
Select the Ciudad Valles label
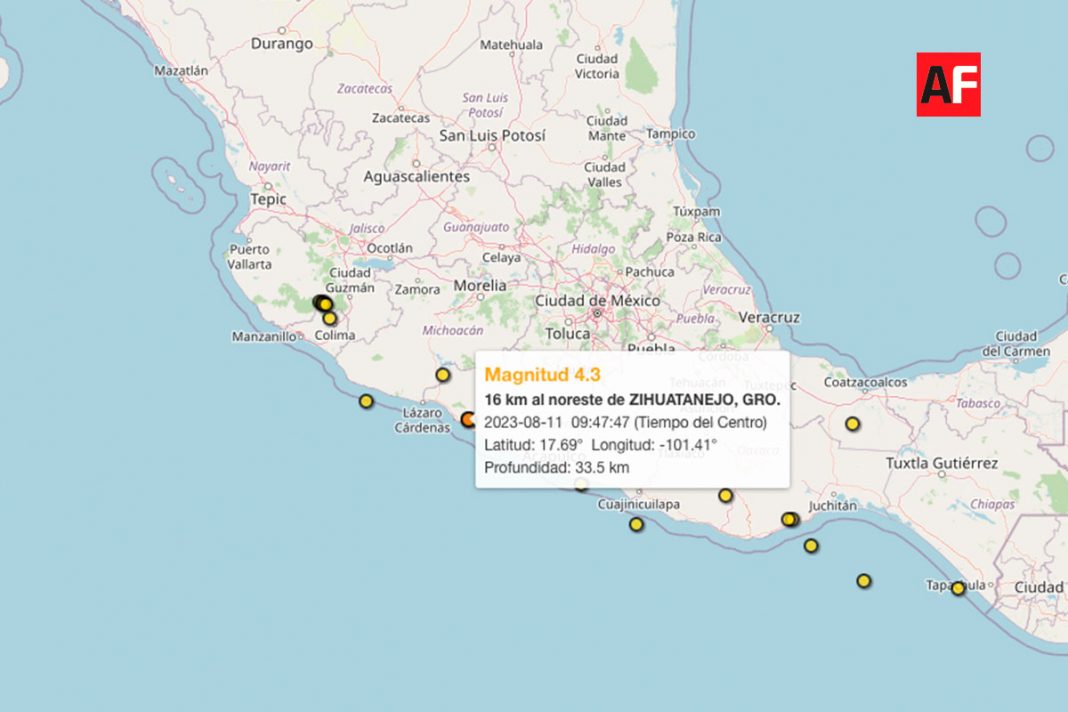pos(605,174)
